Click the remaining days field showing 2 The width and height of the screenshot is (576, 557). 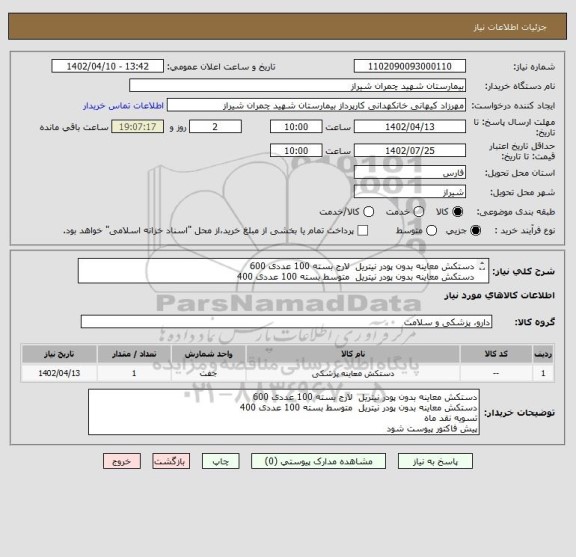point(215,127)
